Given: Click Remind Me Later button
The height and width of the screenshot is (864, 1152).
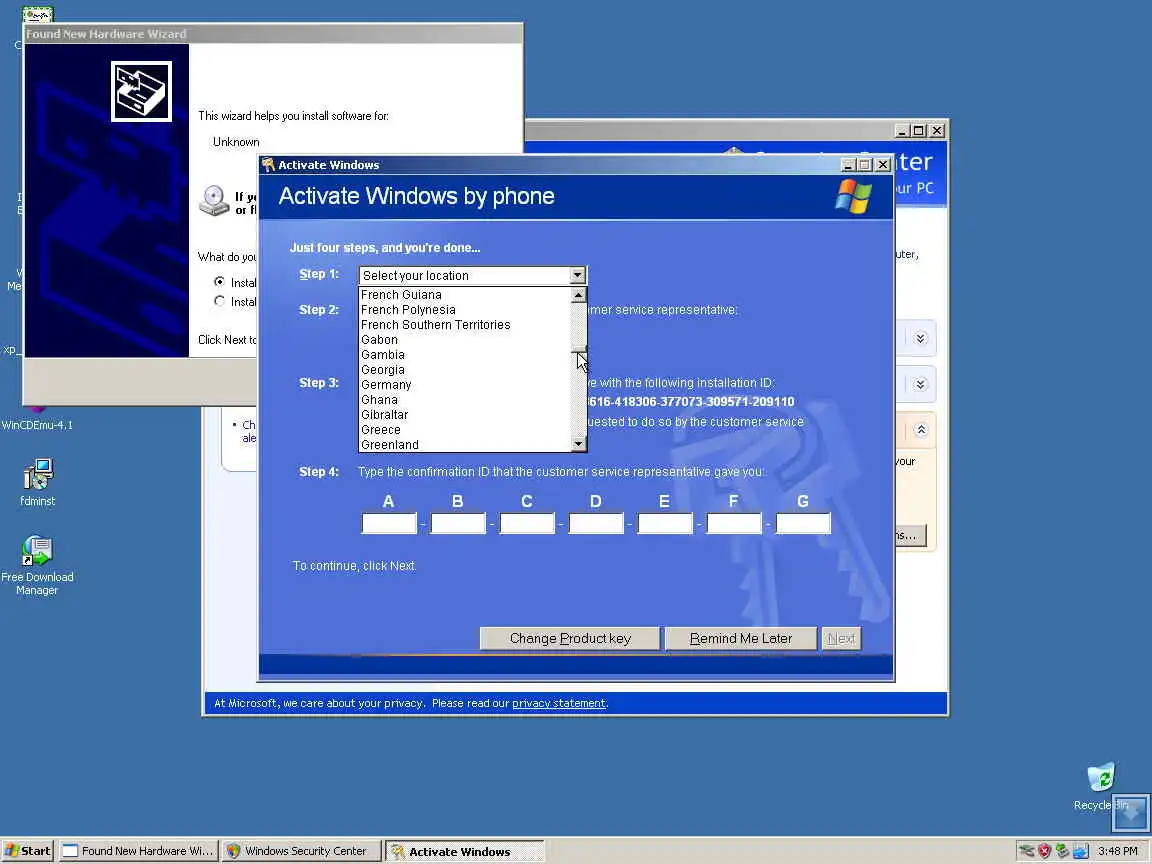Looking at the screenshot, I should click(741, 638).
